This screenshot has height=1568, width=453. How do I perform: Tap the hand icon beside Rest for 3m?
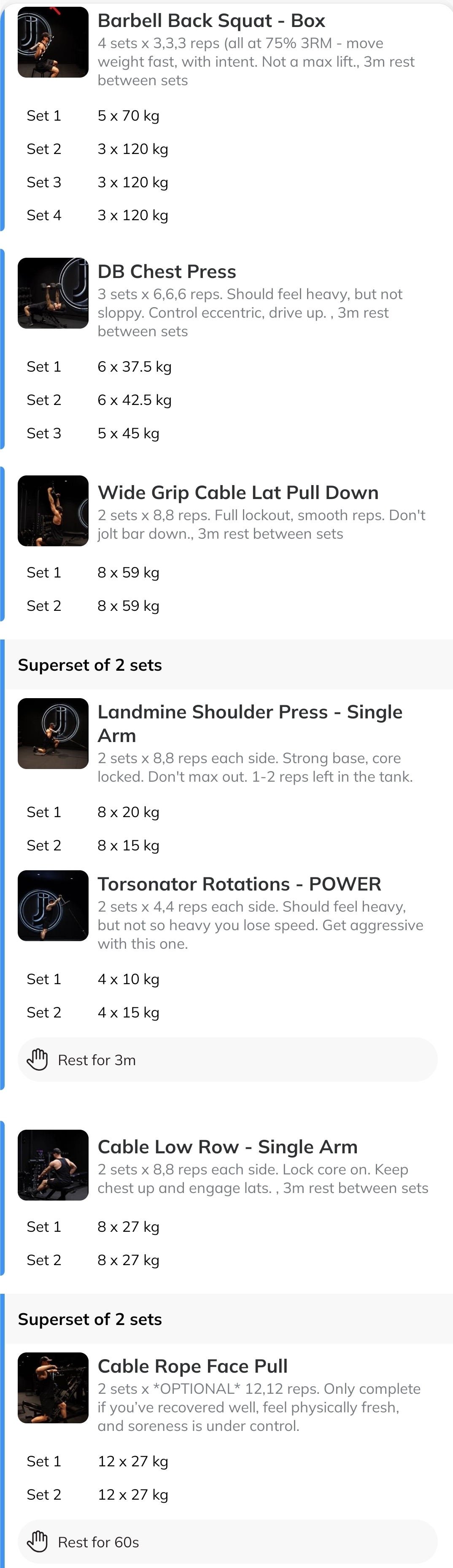[38, 1059]
